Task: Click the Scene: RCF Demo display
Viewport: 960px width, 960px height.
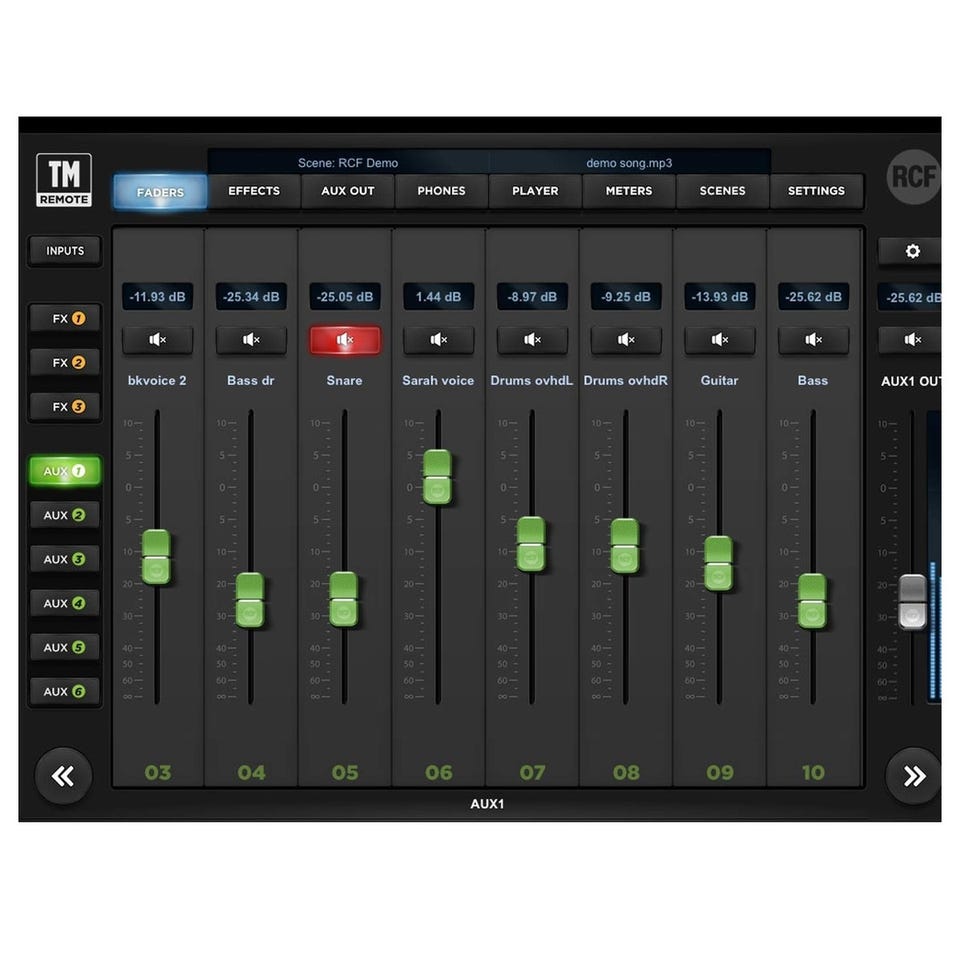Action: click(x=348, y=163)
